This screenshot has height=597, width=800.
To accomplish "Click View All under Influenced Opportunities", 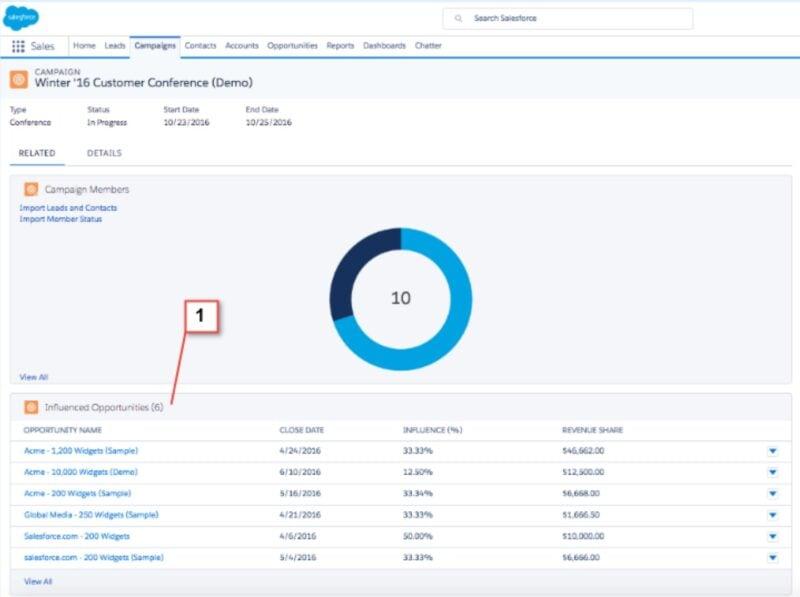I will [x=38, y=581].
